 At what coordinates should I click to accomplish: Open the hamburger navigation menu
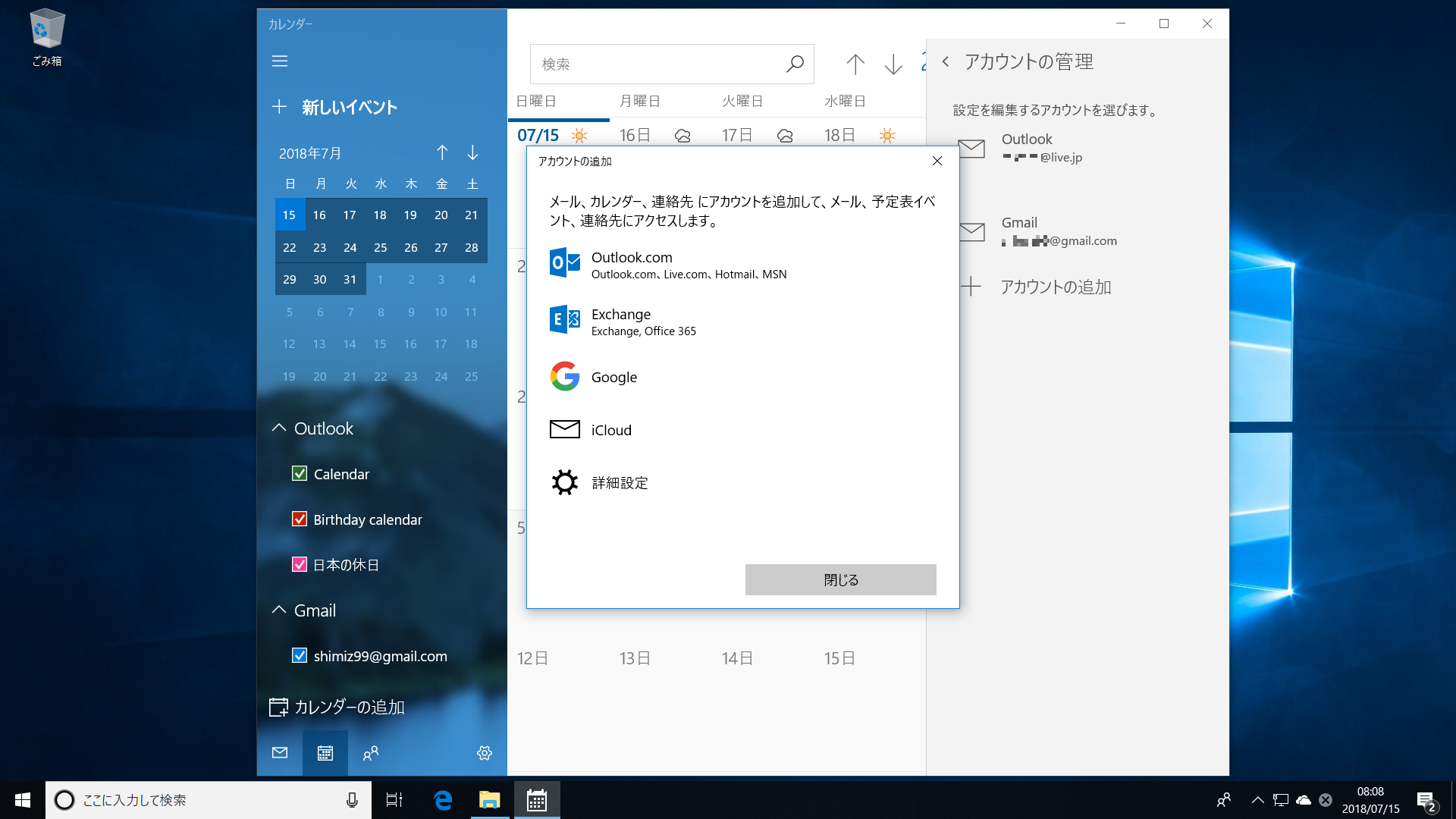click(x=280, y=61)
